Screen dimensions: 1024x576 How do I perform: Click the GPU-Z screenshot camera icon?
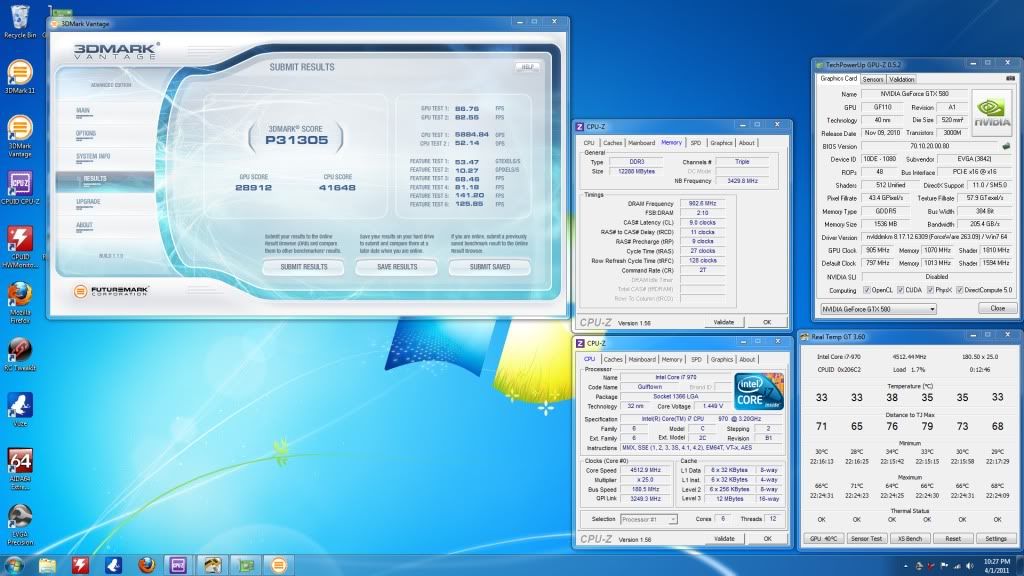1010,78
